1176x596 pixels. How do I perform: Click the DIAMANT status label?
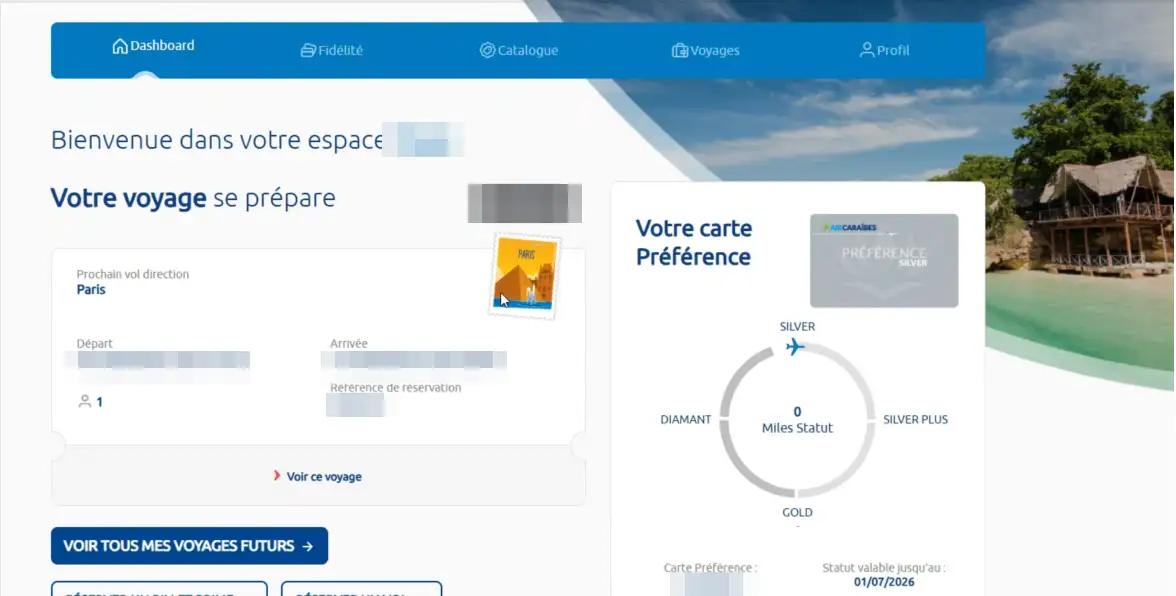(686, 419)
